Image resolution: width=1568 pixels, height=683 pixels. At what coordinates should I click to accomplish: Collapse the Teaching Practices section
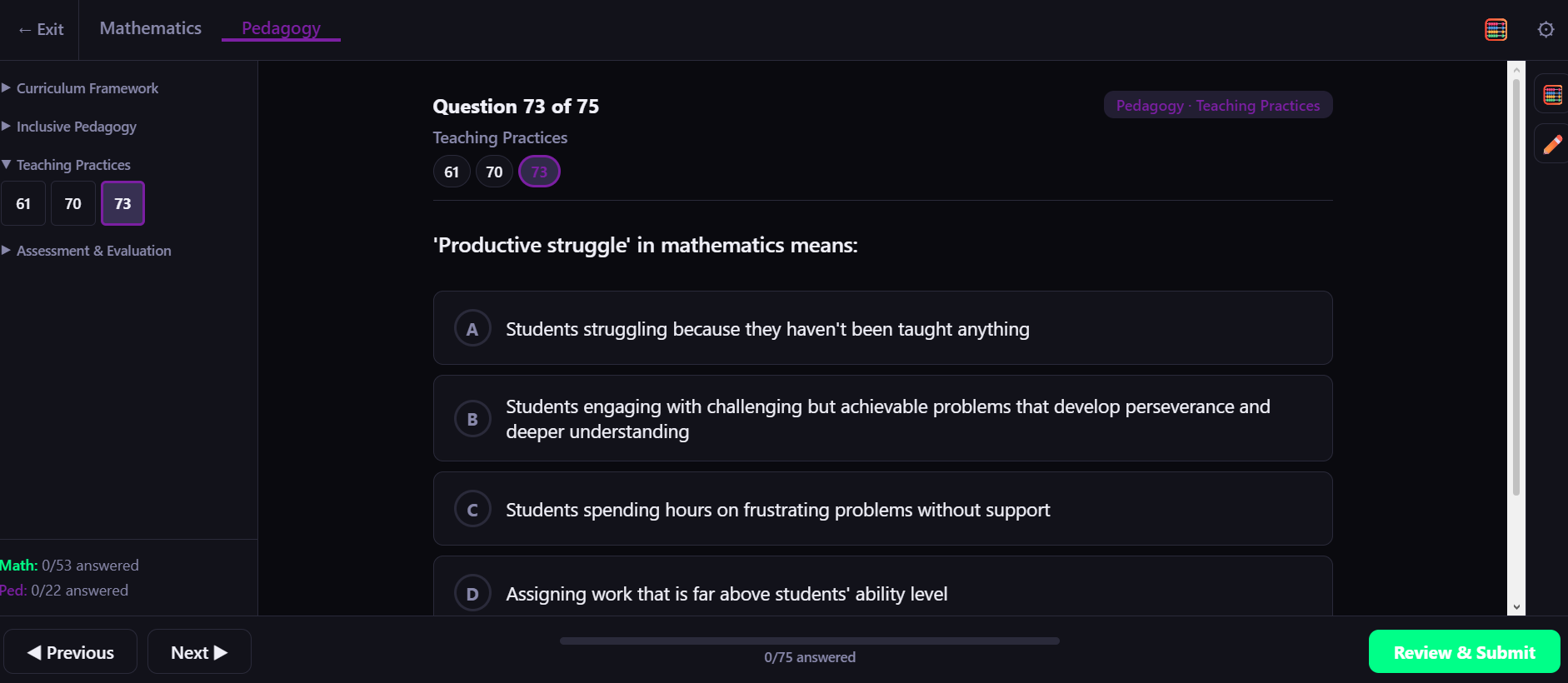coord(73,165)
